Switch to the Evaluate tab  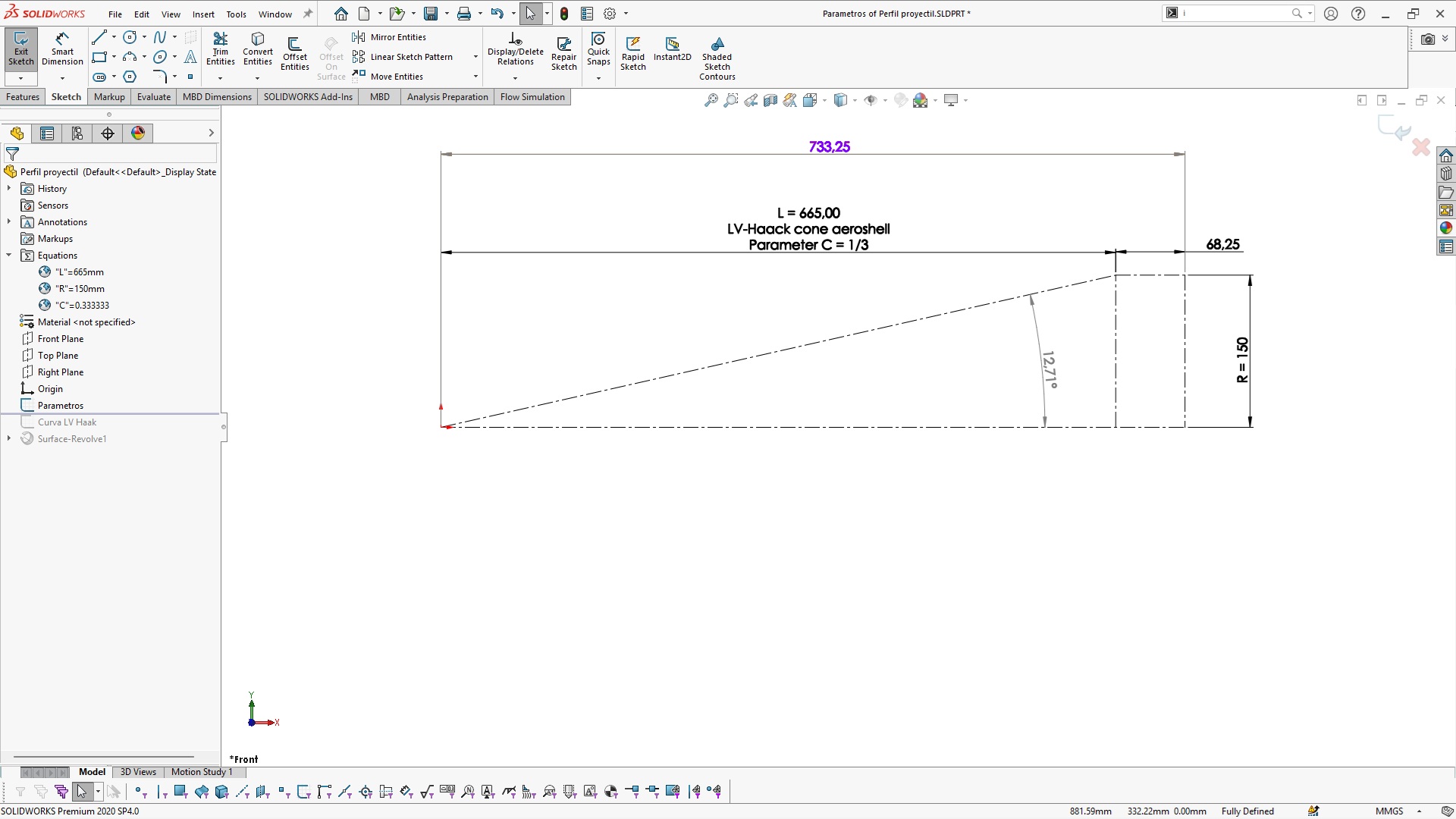pos(153,96)
